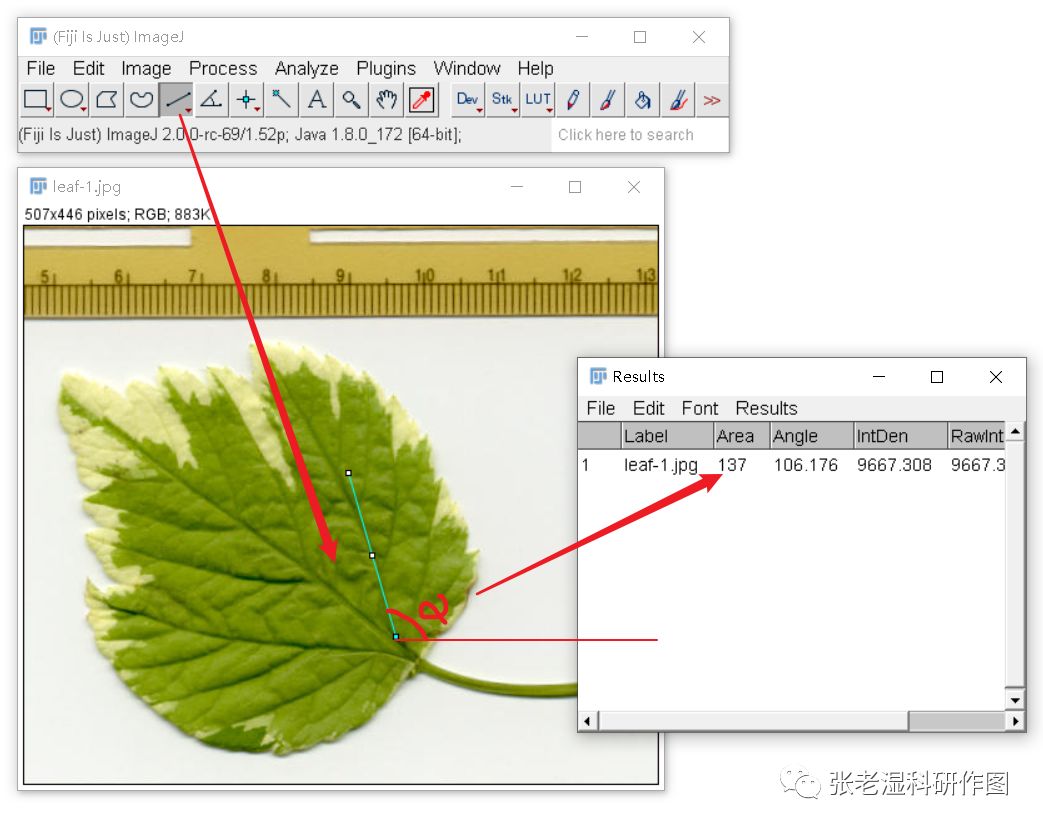The height and width of the screenshot is (829, 1043).
Task: Open the Image menu
Action: coord(146,69)
